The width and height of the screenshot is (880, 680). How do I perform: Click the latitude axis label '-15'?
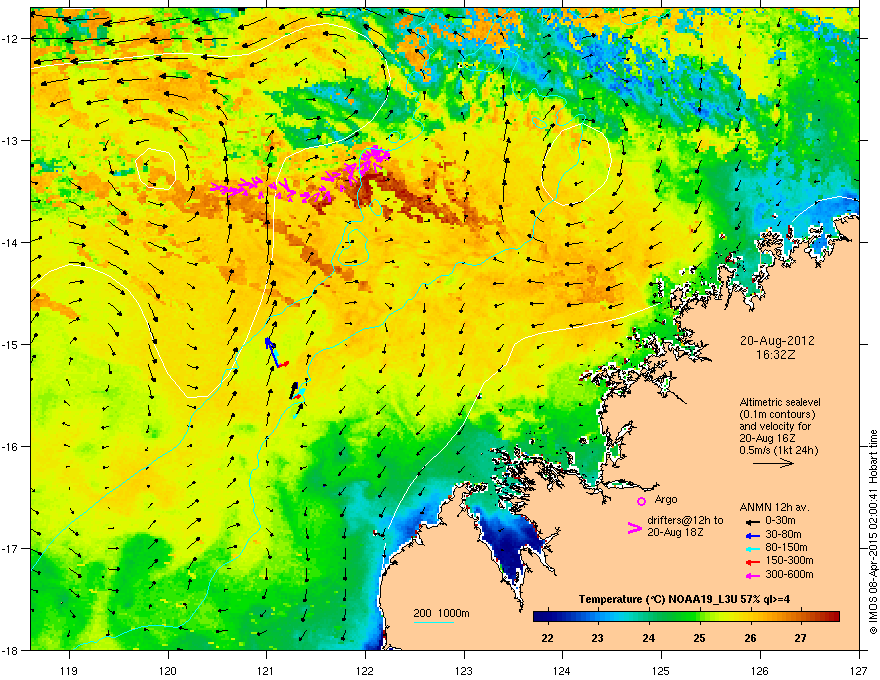[x=10, y=344]
